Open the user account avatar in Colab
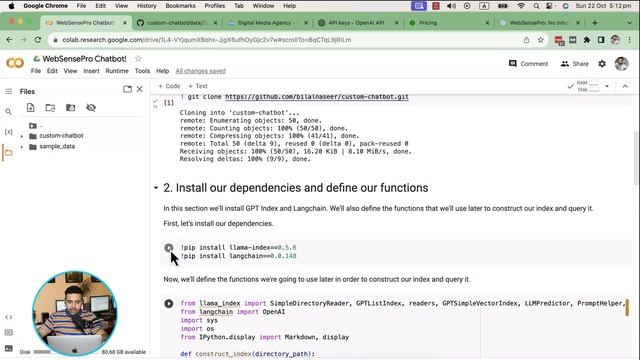The height and width of the screenshot is (360, 640). (x=621, y=64)
